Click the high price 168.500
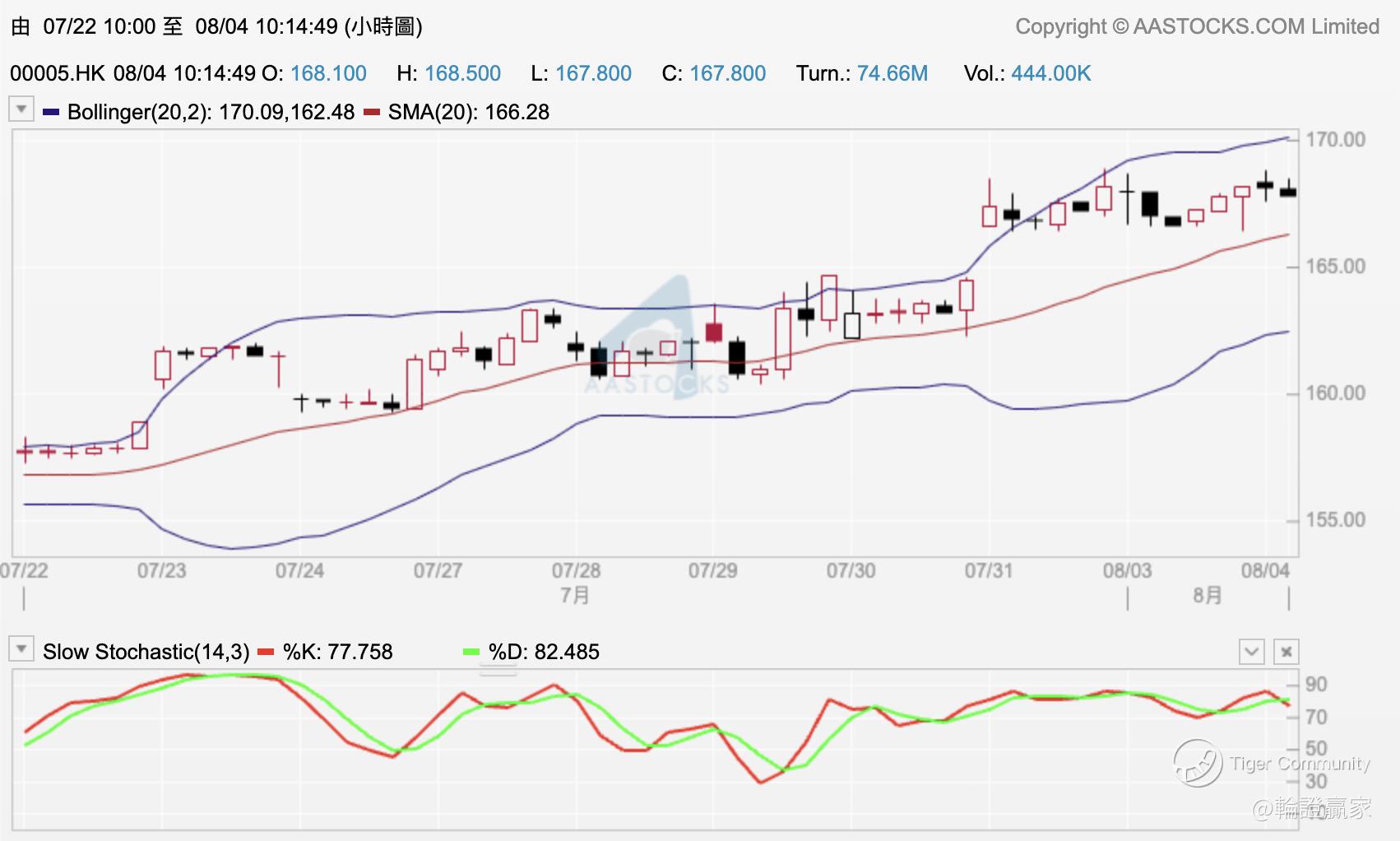 coord(462,73)
